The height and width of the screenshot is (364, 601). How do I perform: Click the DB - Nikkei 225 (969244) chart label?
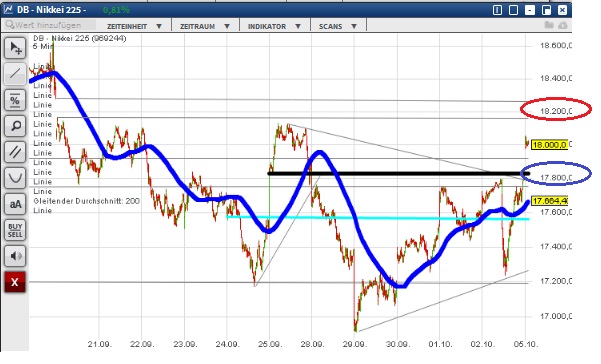[x=80, y=38]
